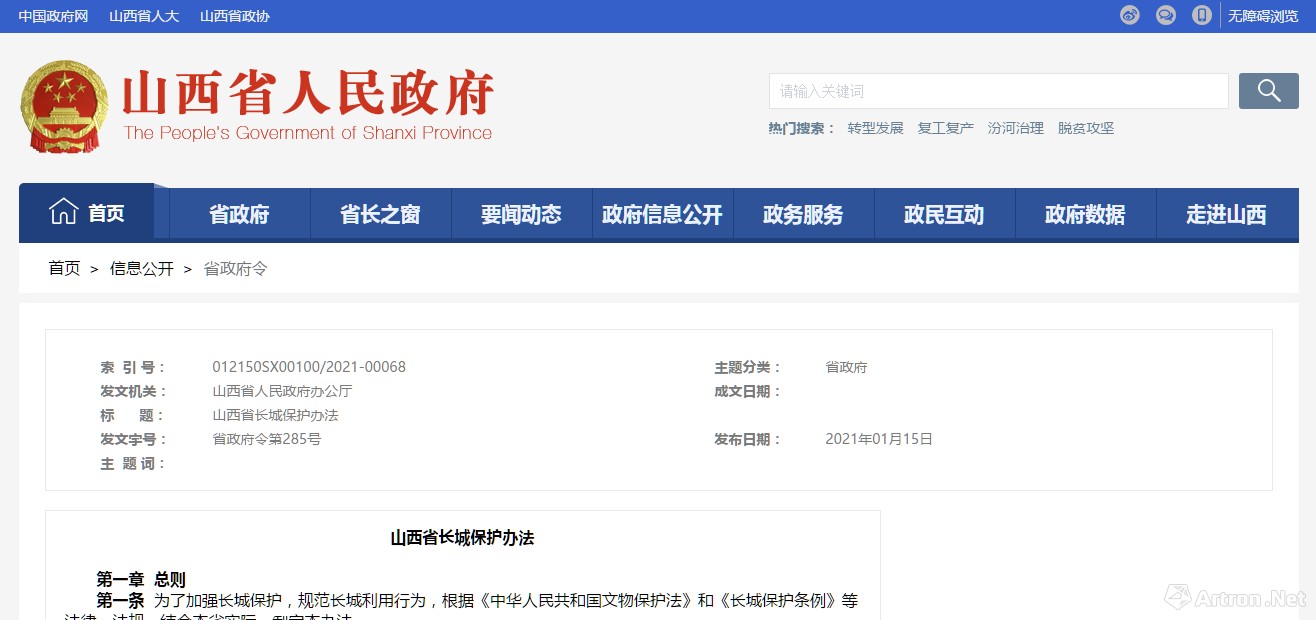Click the Weibo icon in top bar
This screenshot has width=1316, height=620.
1129,15
